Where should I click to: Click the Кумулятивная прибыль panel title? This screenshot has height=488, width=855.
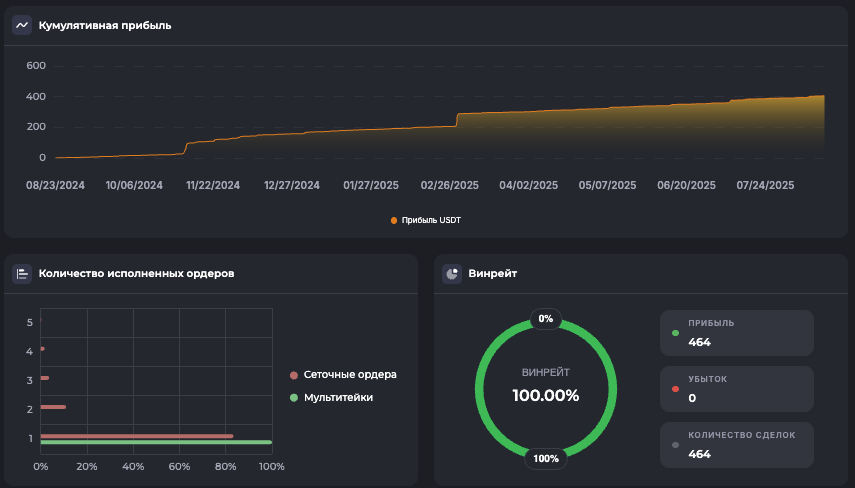105,25
